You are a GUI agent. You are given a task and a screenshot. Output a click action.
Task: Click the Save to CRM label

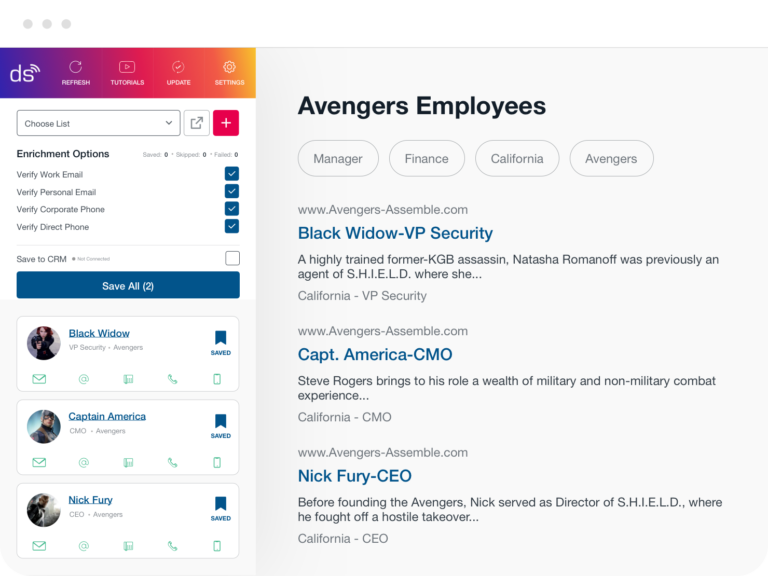[x=42, y=259]
